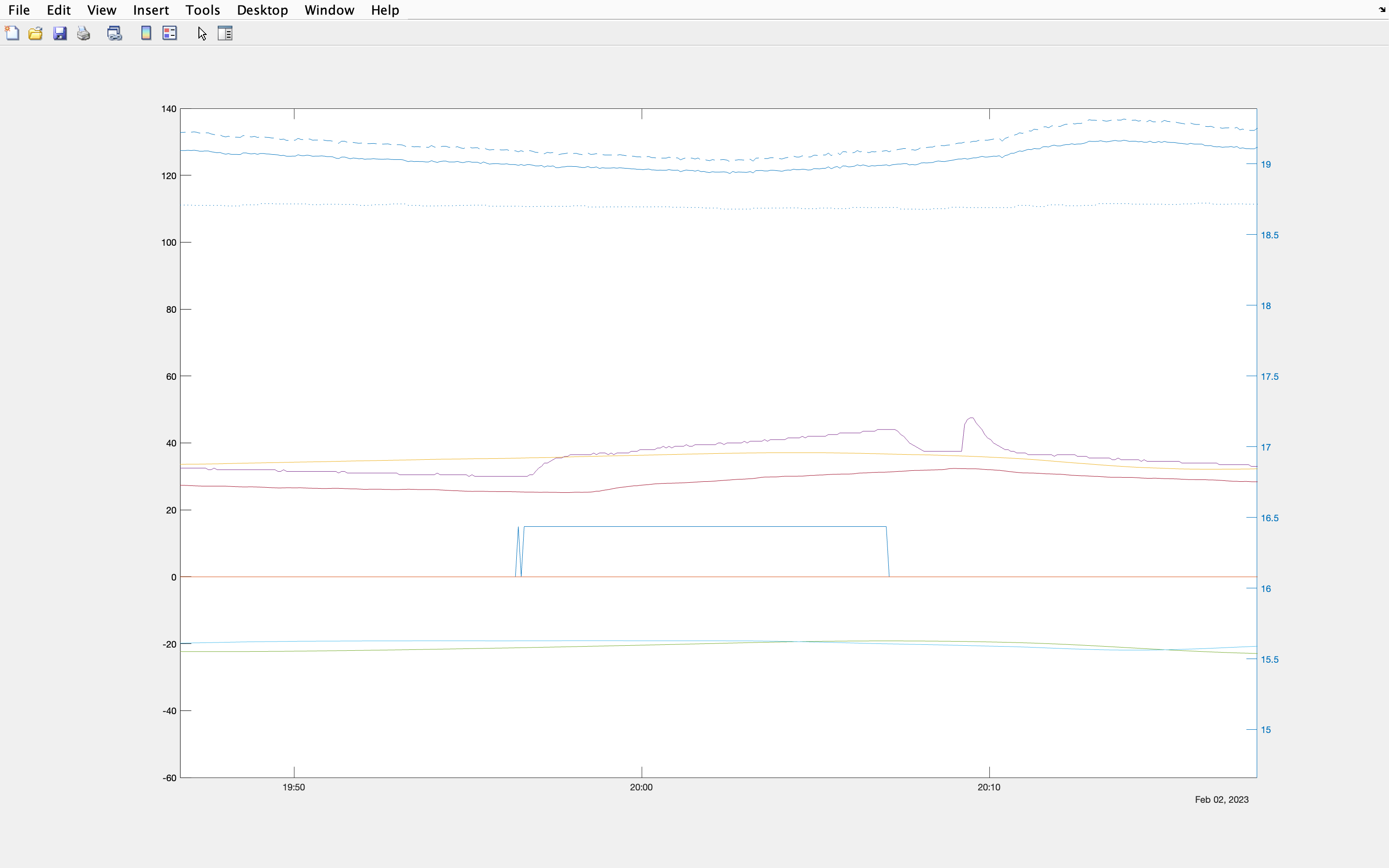
Task: Click the New Figure icon
Action: [x=12, y=33]
